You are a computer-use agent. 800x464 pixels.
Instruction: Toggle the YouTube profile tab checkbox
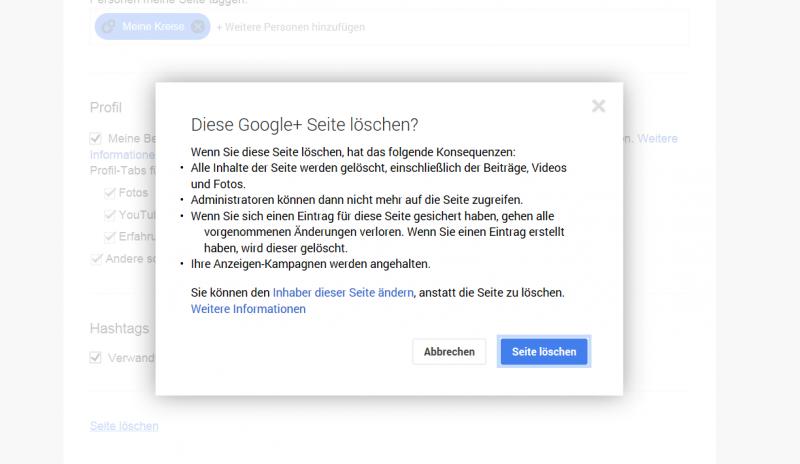(110, 214)
